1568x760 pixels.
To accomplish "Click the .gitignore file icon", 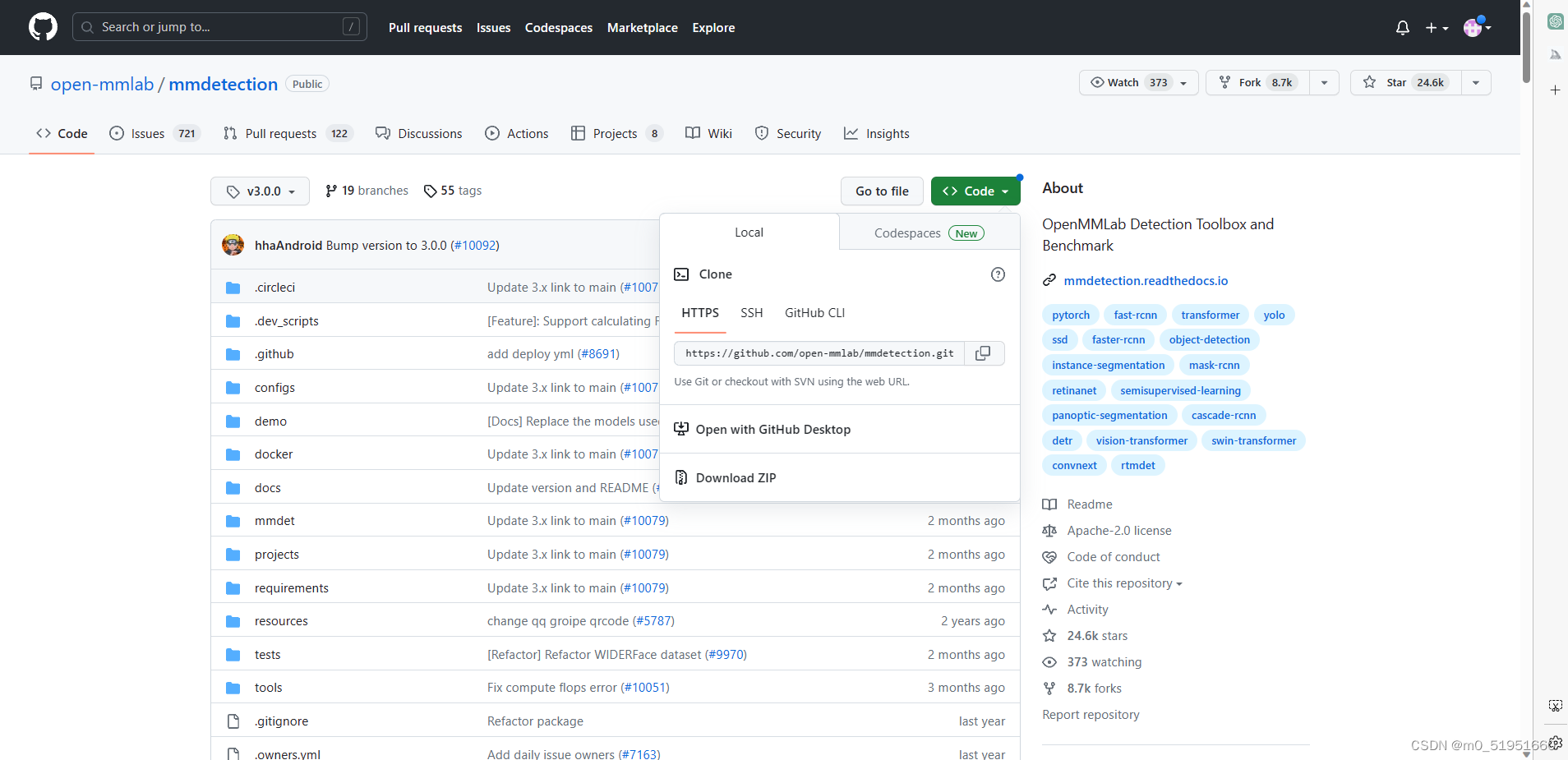I will [x=233, y=721].
